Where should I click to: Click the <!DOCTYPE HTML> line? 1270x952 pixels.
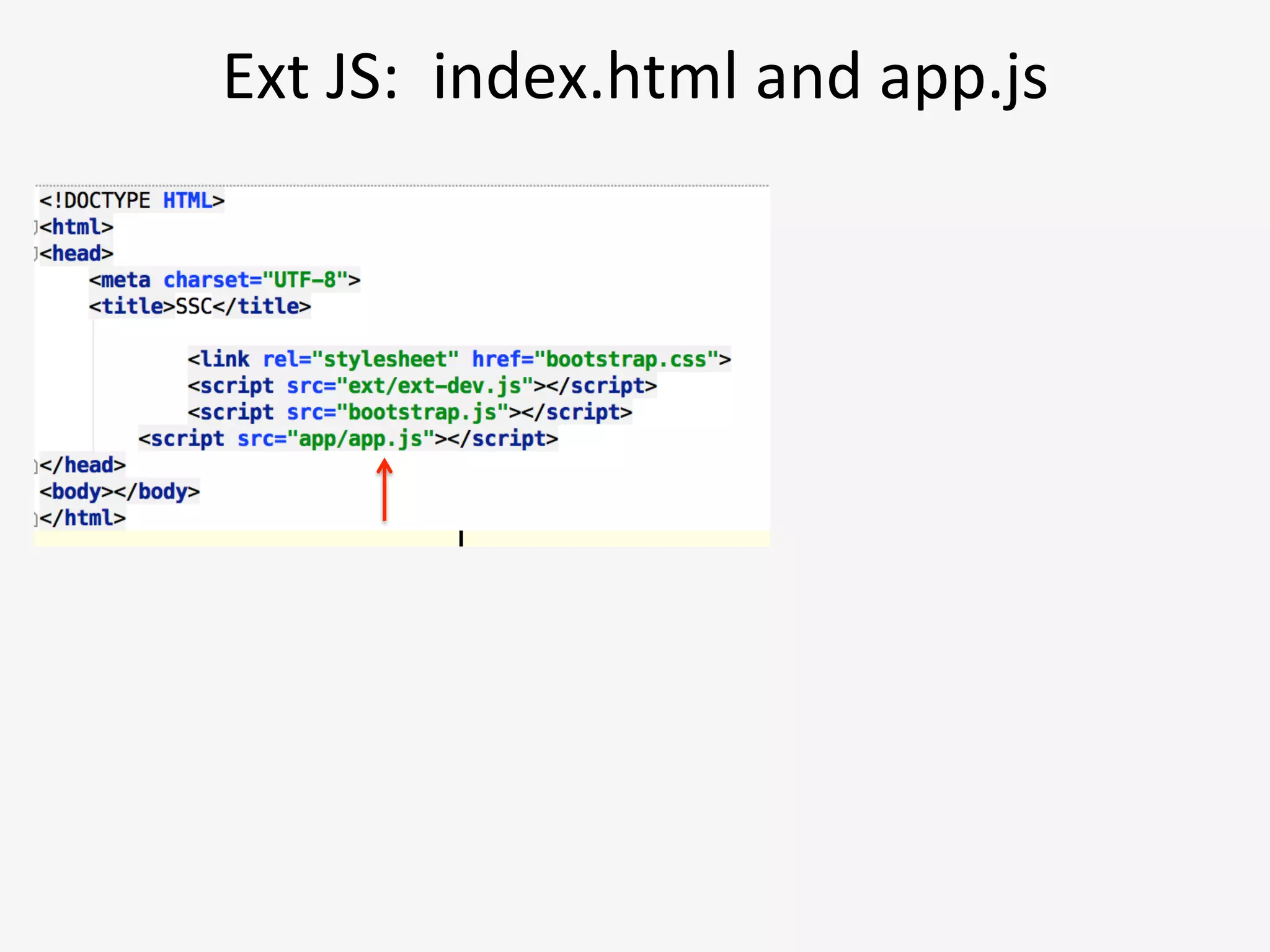pos(132,201)
